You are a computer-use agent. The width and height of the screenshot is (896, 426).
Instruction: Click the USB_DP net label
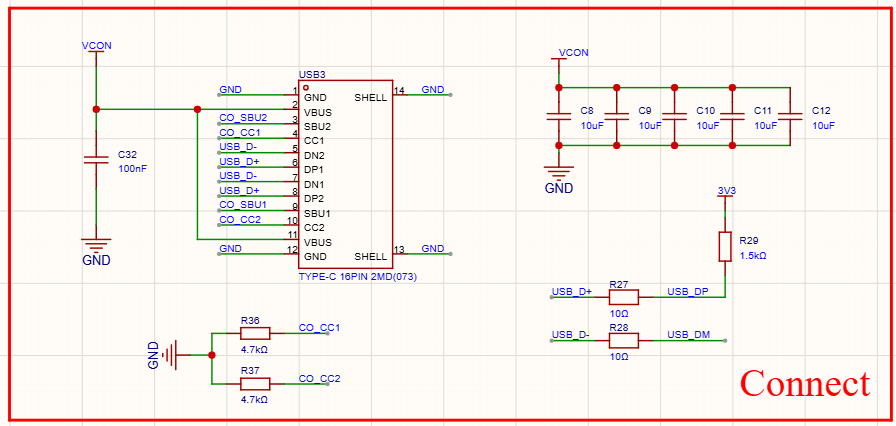[687, 291]
